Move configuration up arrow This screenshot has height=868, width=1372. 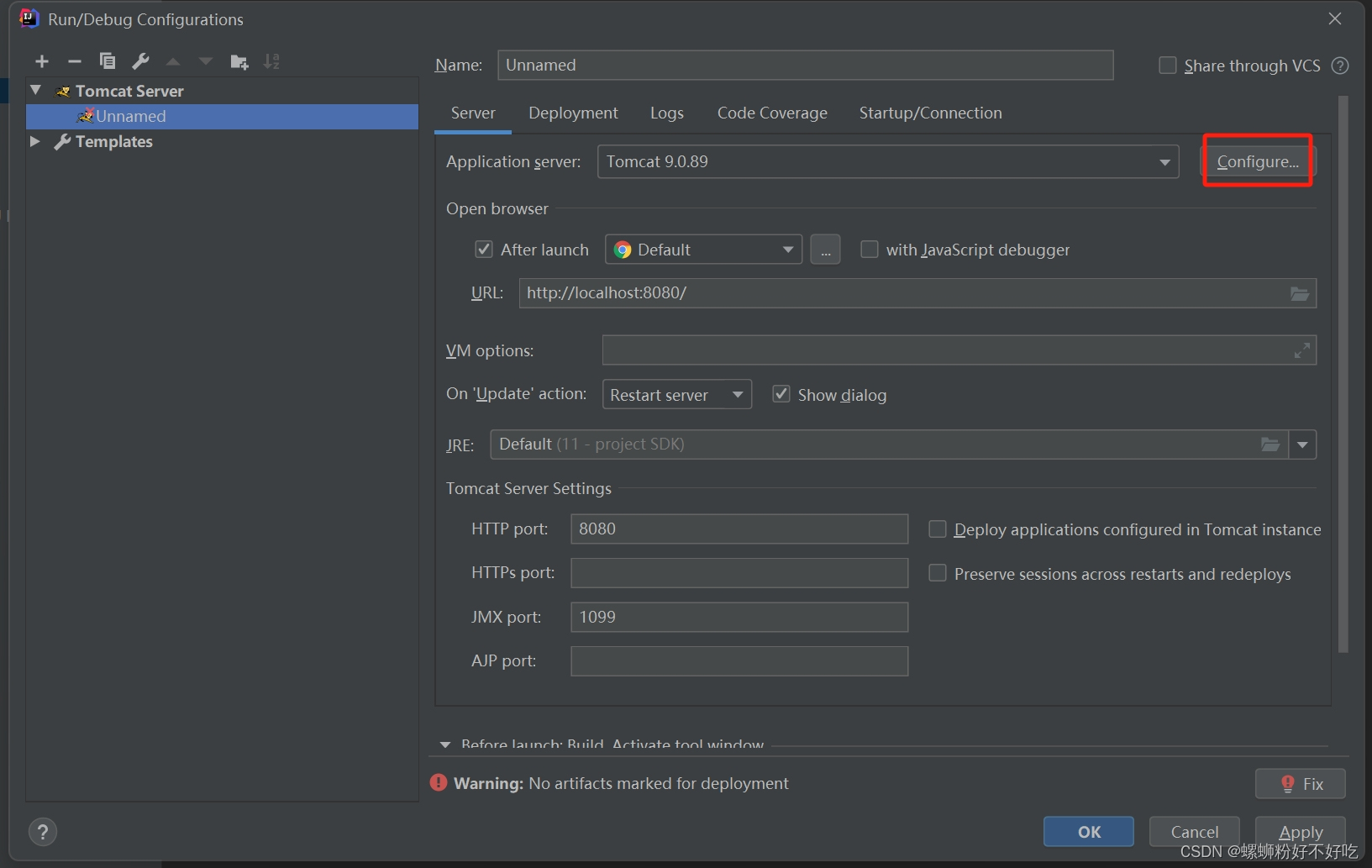pos(173,61)
